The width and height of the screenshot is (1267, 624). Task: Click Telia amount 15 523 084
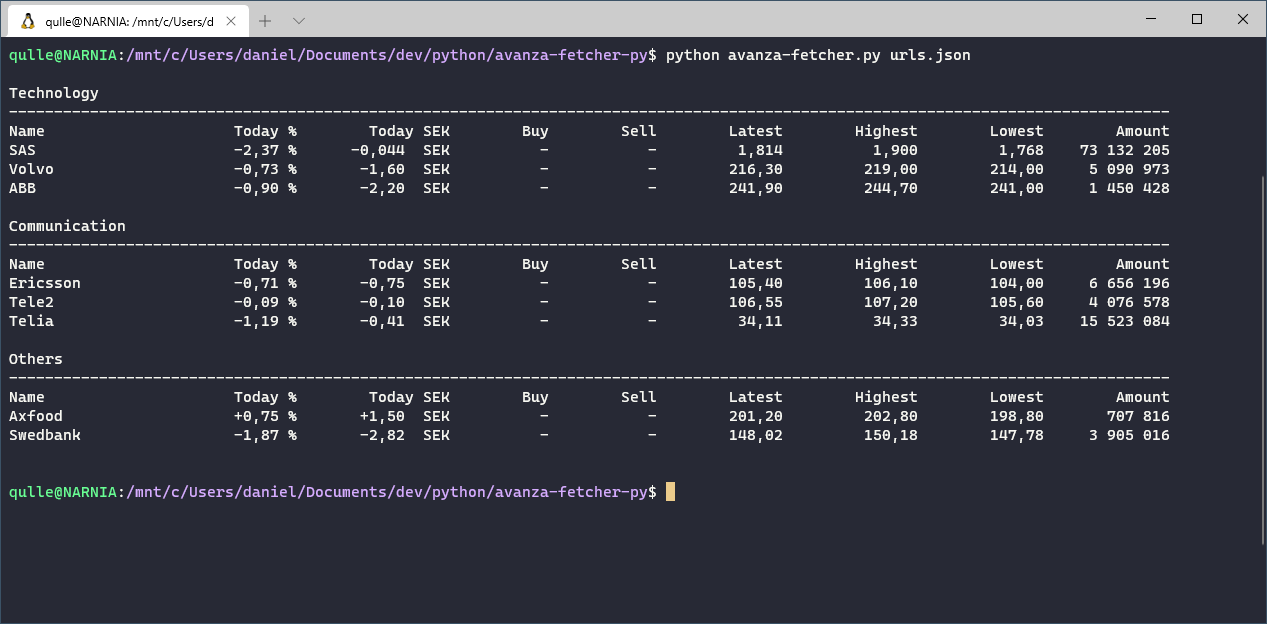click(x=1125, y=321)
